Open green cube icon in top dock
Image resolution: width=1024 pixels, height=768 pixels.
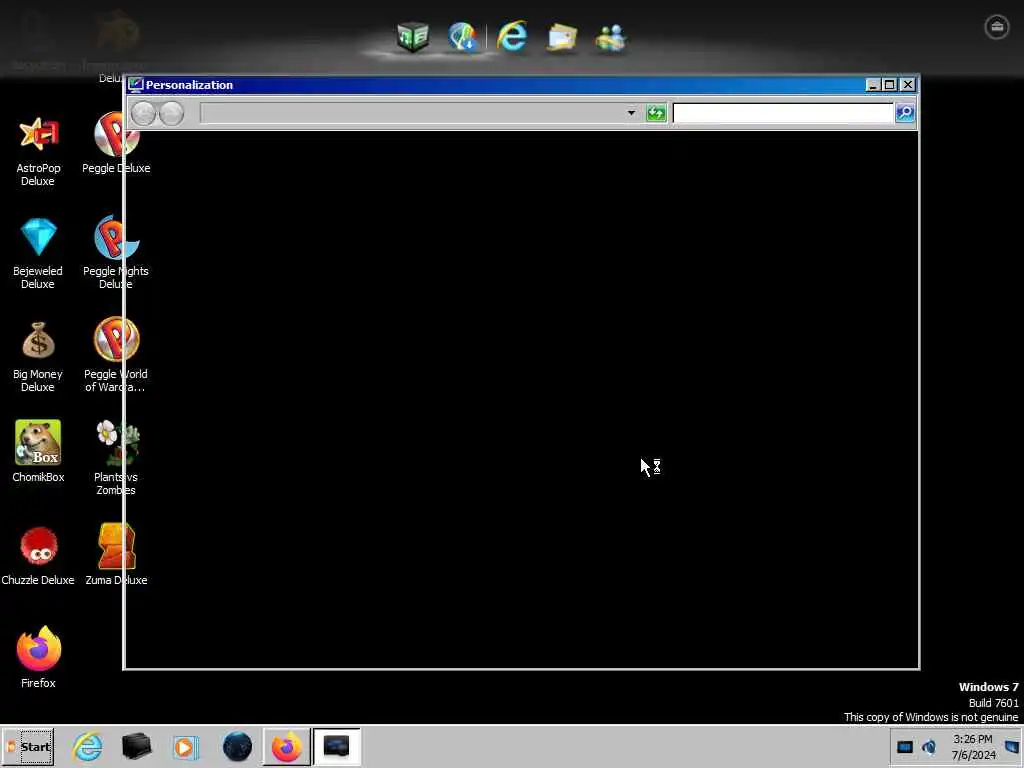(413, 36)
